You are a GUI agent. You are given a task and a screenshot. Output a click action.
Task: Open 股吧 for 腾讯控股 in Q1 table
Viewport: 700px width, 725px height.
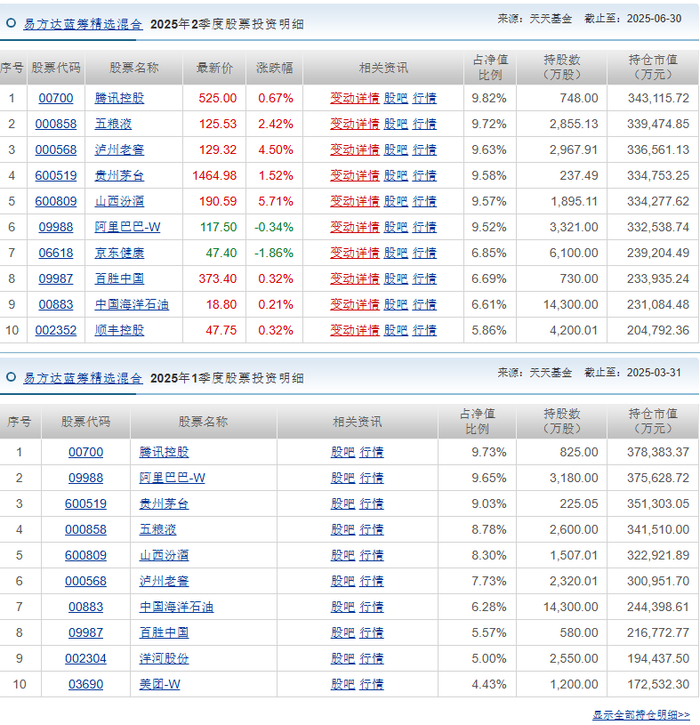[x=343, y=452]
